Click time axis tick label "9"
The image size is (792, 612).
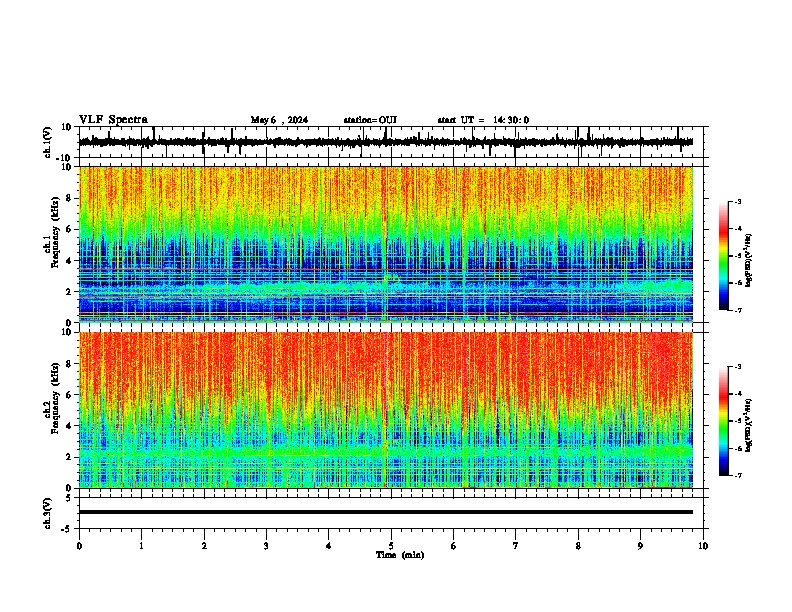640,546
